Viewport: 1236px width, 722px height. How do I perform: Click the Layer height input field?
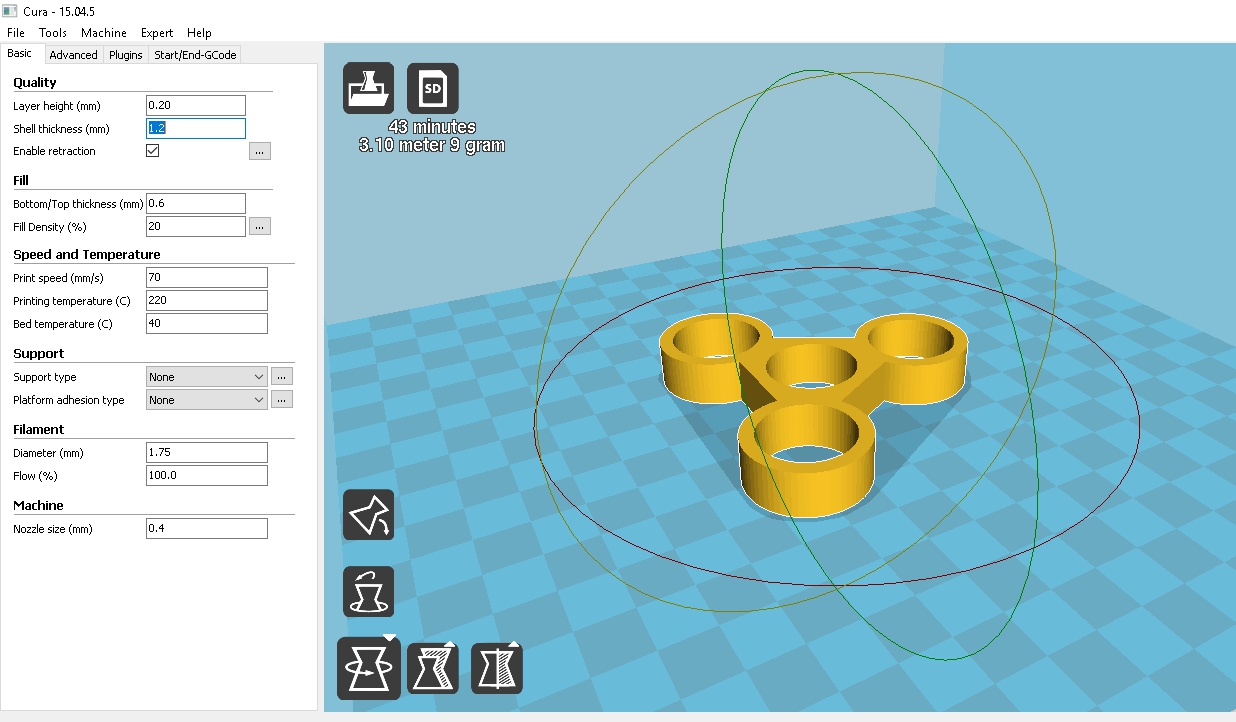point(196,105)
